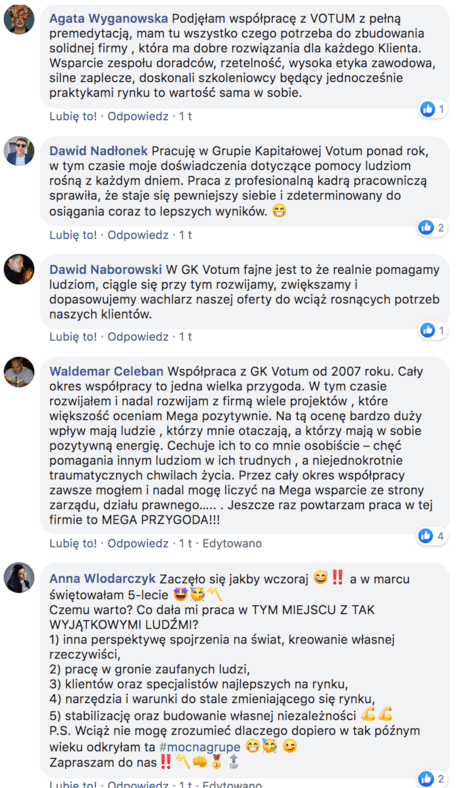Like Agata Wyganowska's comment via Lubię to!
Screen dimensions: 460x788
(73, 117)
